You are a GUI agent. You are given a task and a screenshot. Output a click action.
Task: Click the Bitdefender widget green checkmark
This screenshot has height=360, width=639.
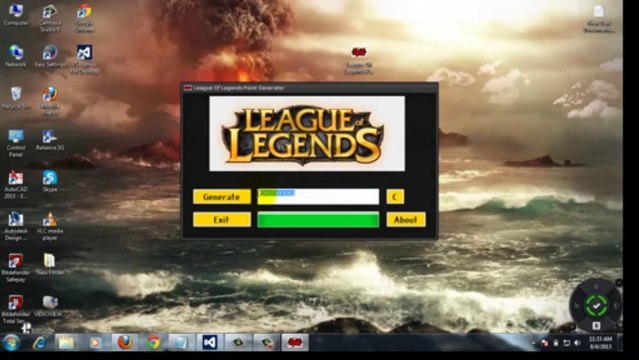coord(596,305)
